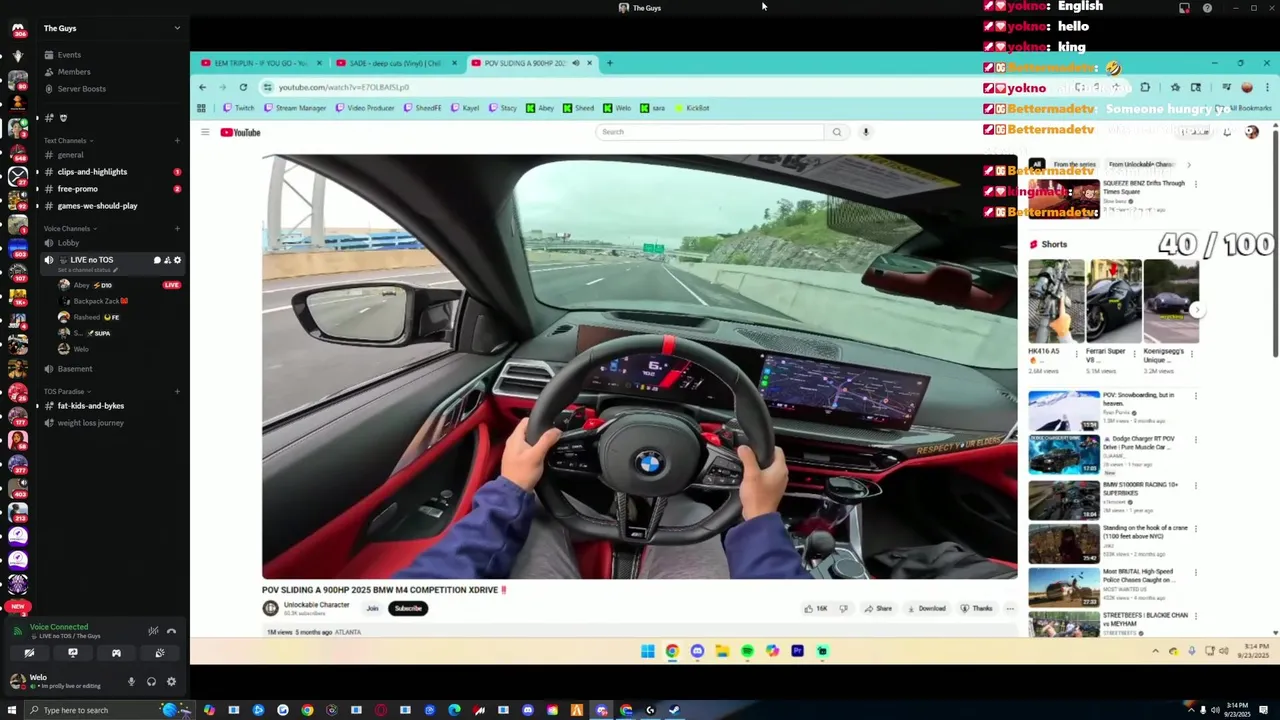This screenshot has width=1280, height=720.
Task: Share your screen in Discord
Action: (73, 653)
